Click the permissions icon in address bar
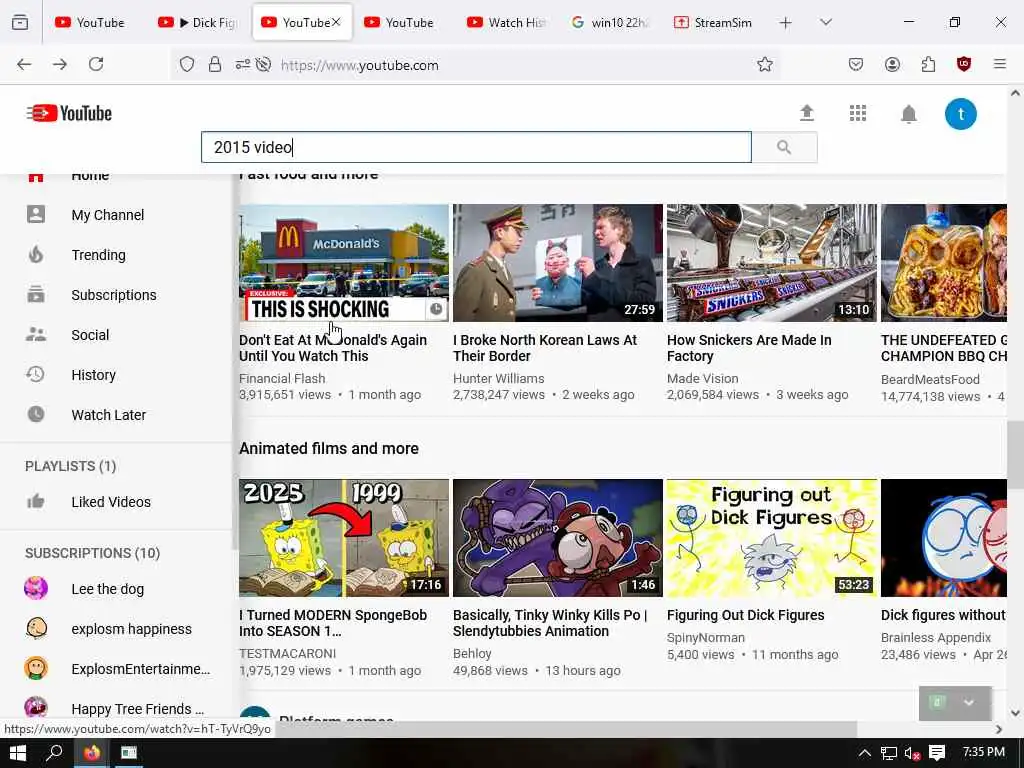 243,65
